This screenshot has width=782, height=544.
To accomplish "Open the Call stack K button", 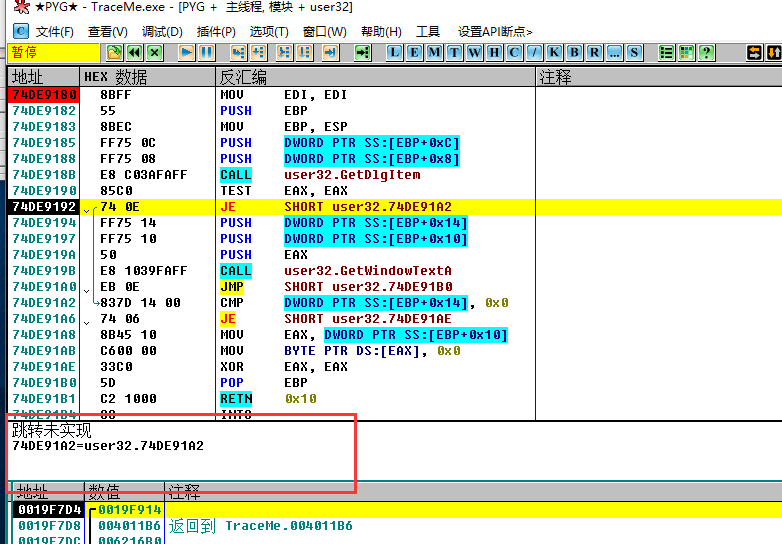I will (554, 52).
